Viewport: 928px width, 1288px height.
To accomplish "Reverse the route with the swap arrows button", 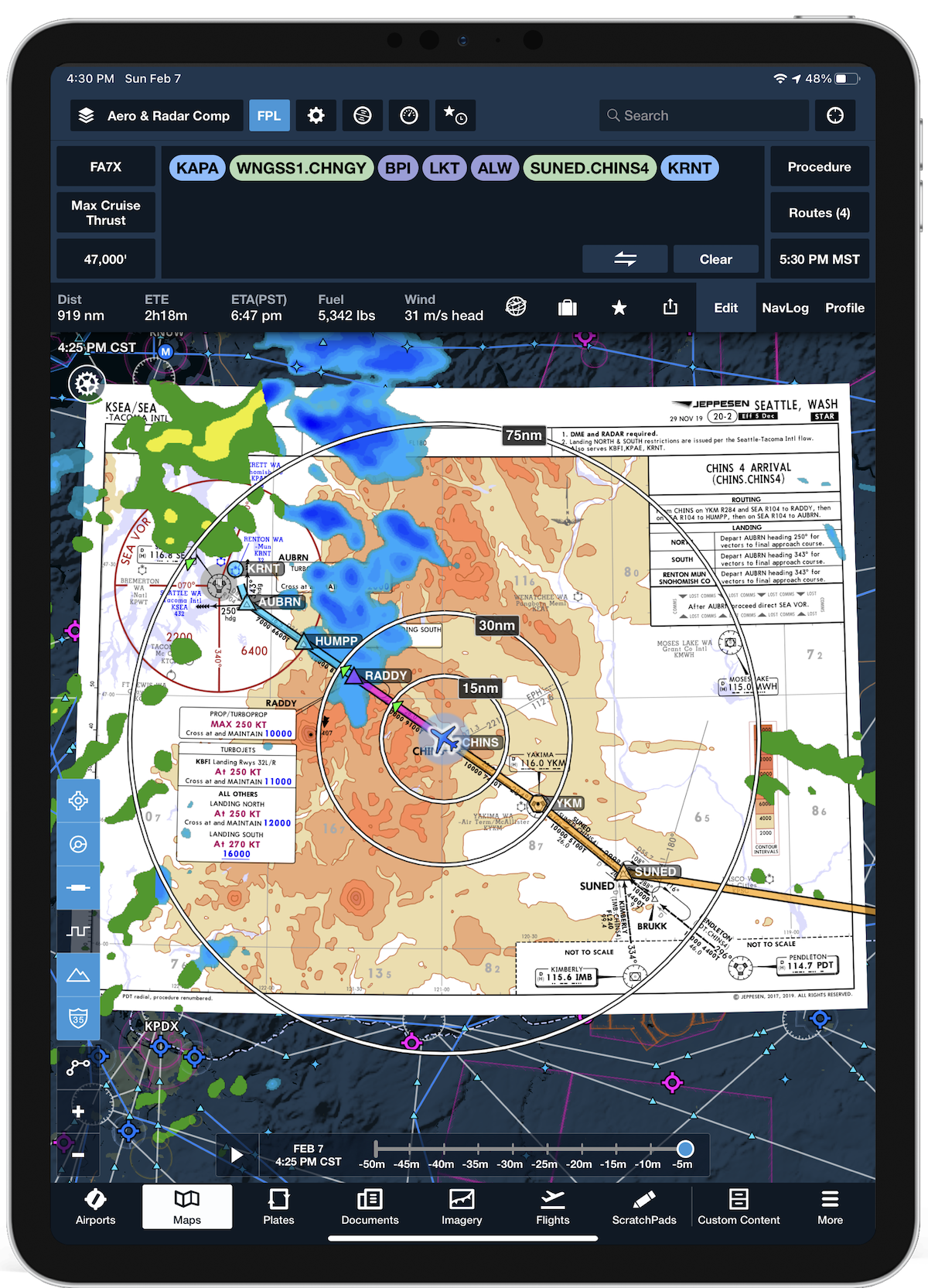I will [x=625, y=259].
